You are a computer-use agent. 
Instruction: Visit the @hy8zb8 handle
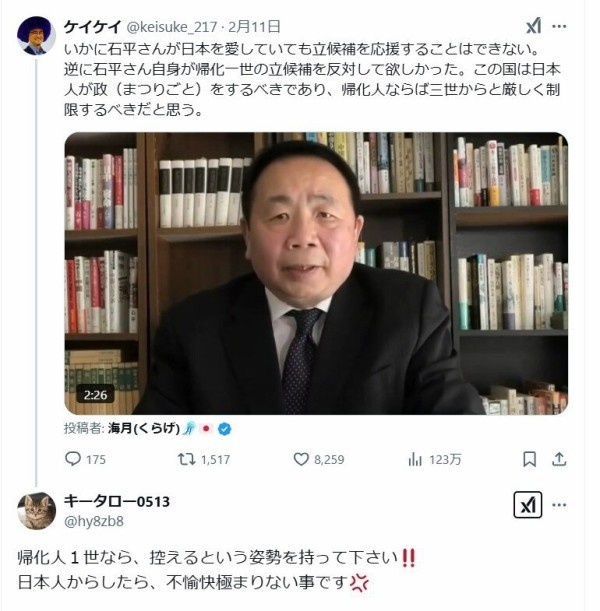tap(94, 521)
